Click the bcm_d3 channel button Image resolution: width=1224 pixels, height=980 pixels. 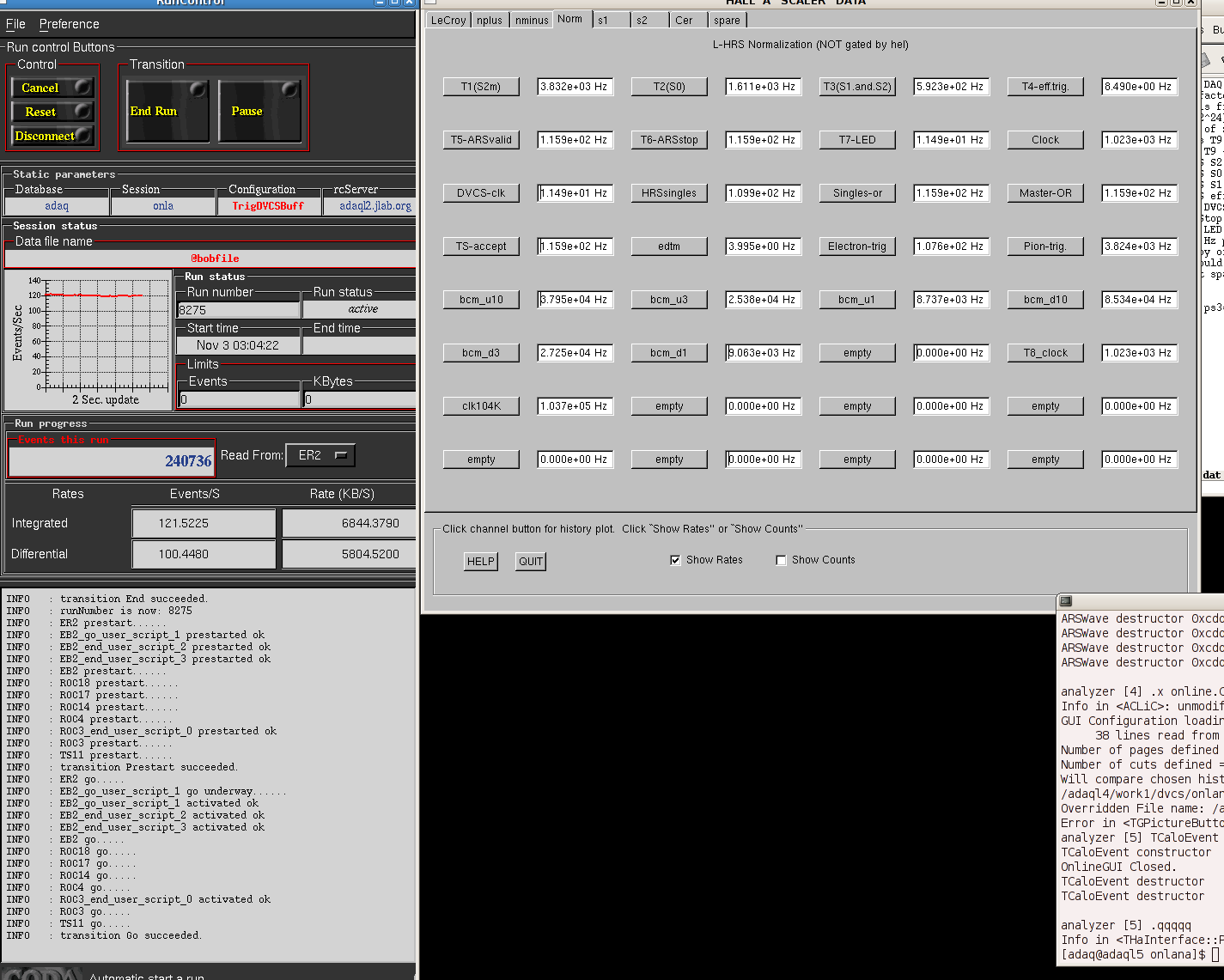click(x=481, y=353)
